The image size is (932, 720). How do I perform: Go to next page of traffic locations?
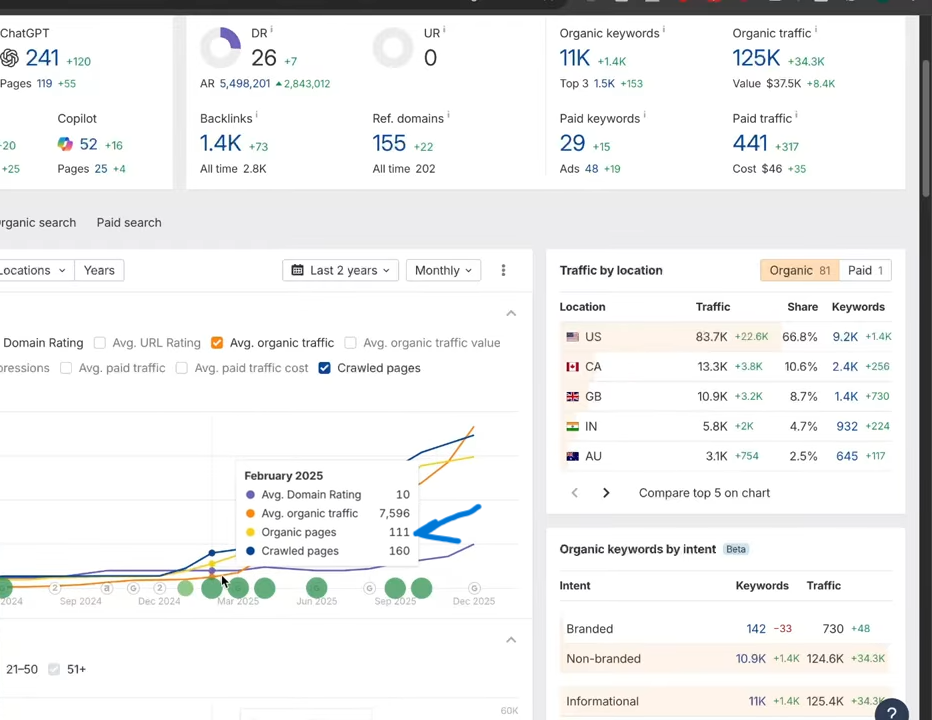[x=606, y=493]
